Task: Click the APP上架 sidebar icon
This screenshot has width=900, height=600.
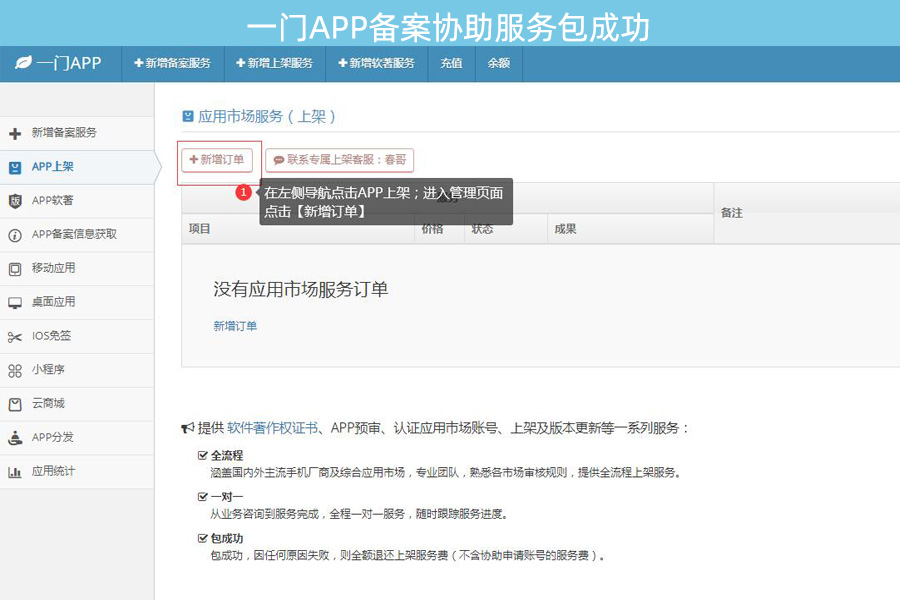Action: [x=15, y=168]
